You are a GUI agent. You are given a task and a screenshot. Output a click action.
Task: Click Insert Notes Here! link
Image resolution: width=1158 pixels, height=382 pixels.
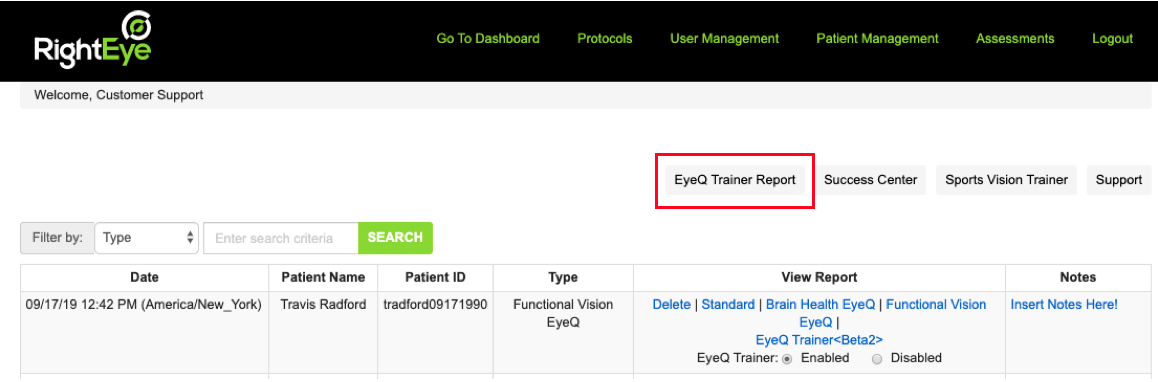pos(1064,304)
